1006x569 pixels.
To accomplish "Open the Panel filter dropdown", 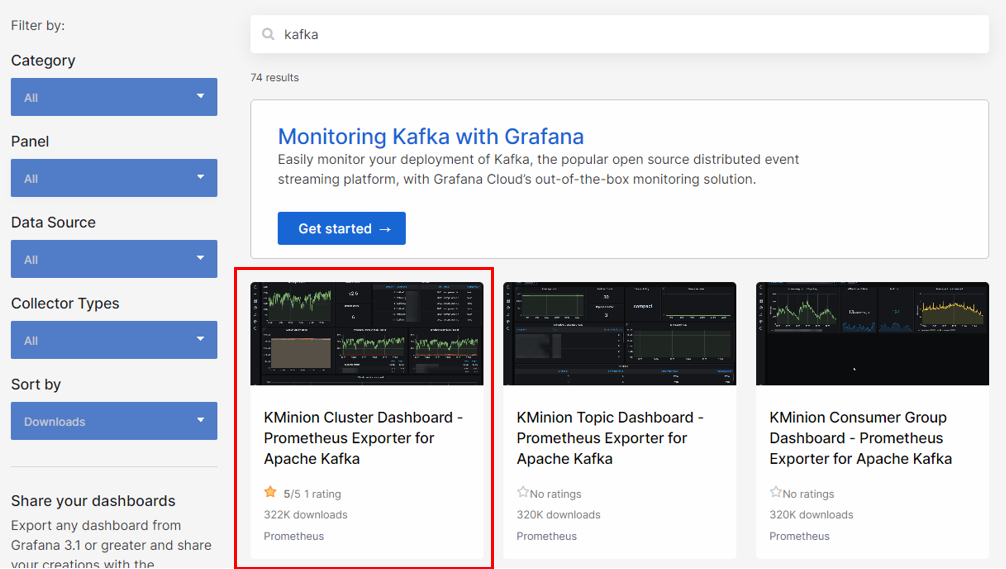I will [114, 178].
